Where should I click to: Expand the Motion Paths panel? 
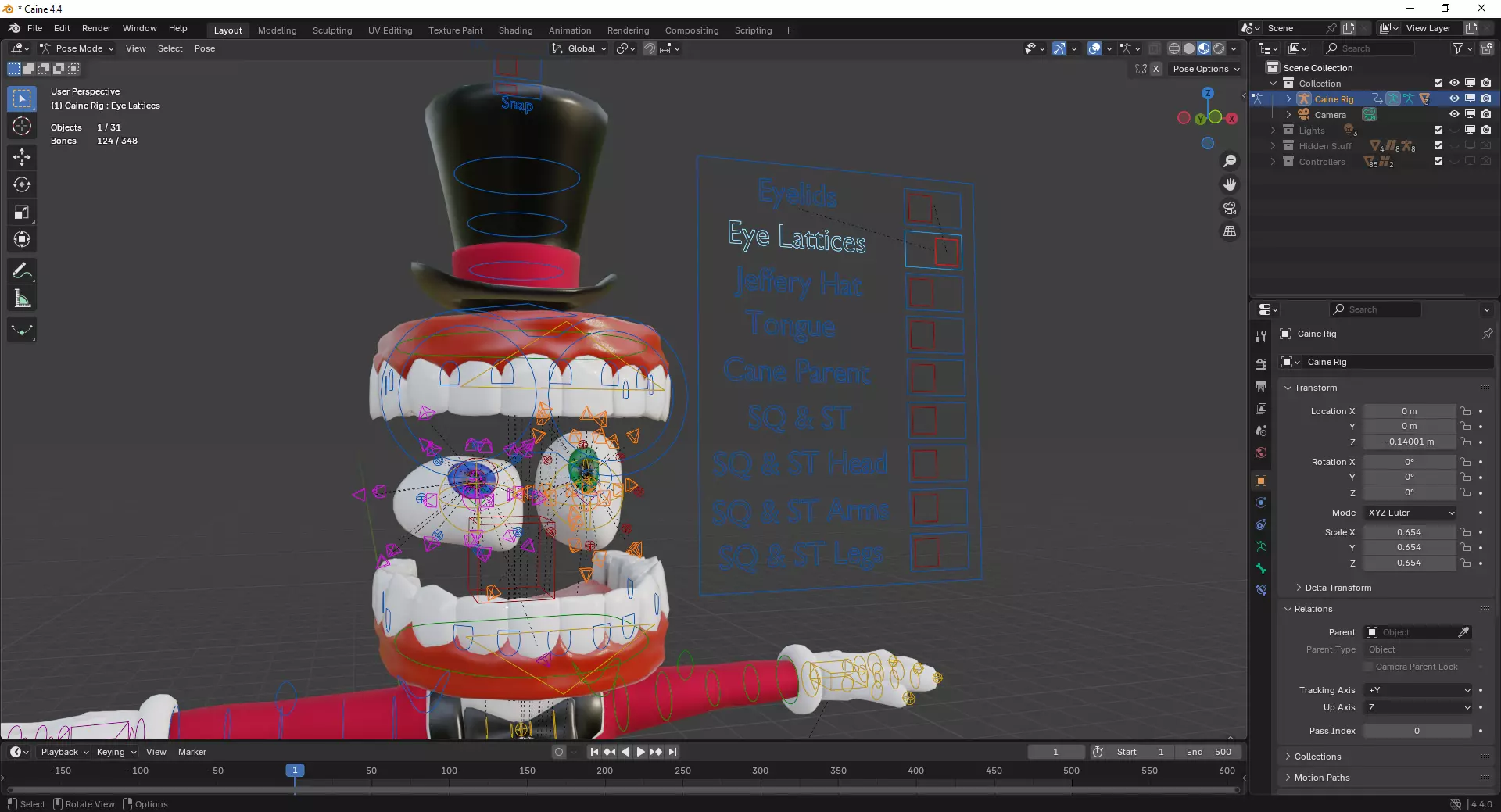(1322, 778)
